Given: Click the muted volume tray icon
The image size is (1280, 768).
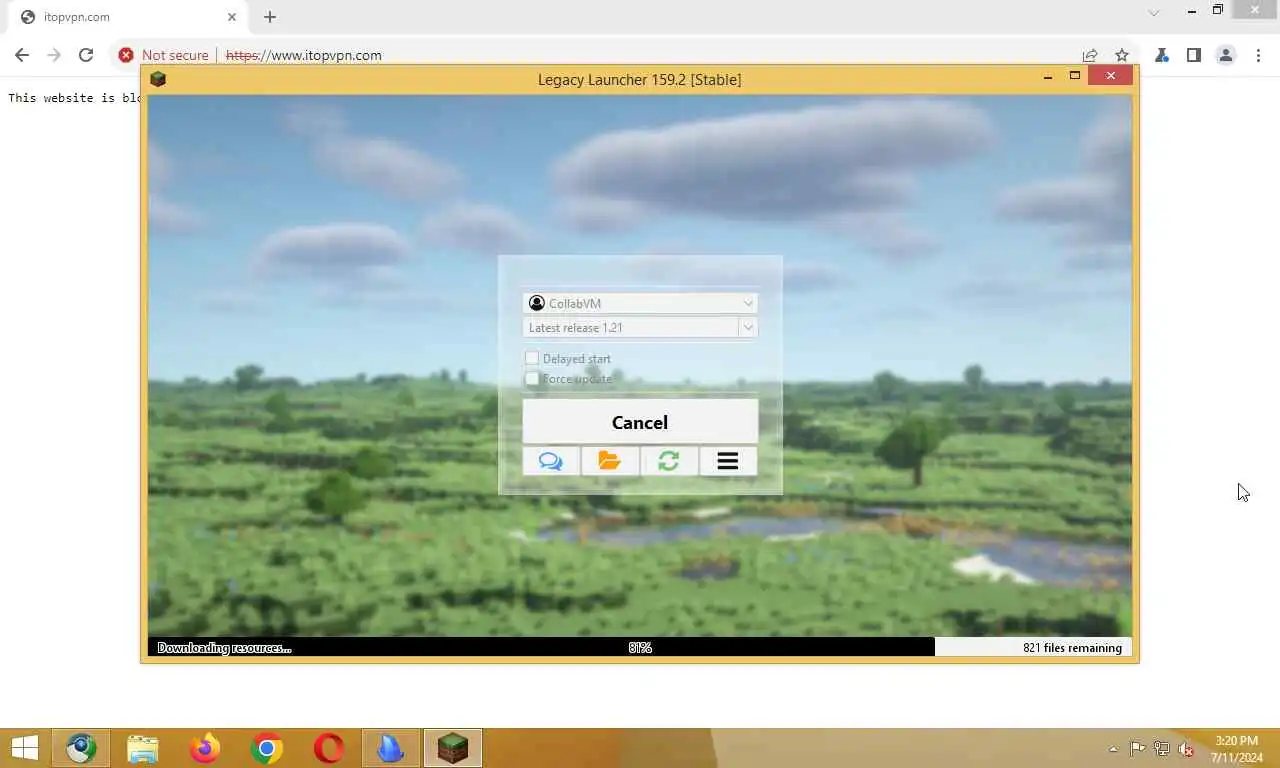Looking at the screenshot, I should [x=1186, y=748].
